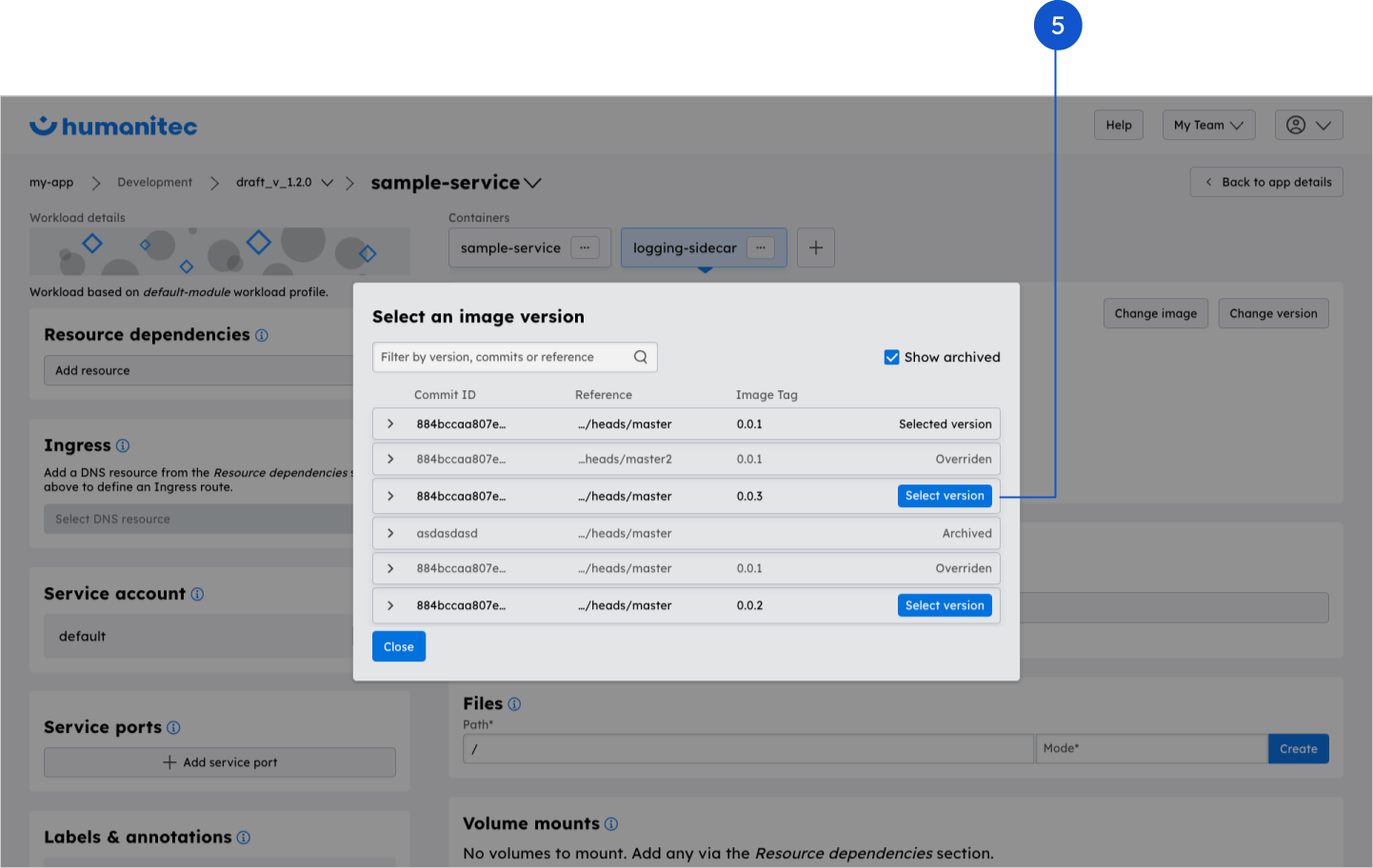Close the image version dialog
The width and height of the screenshot is (1373, 868).
[398, 646]
